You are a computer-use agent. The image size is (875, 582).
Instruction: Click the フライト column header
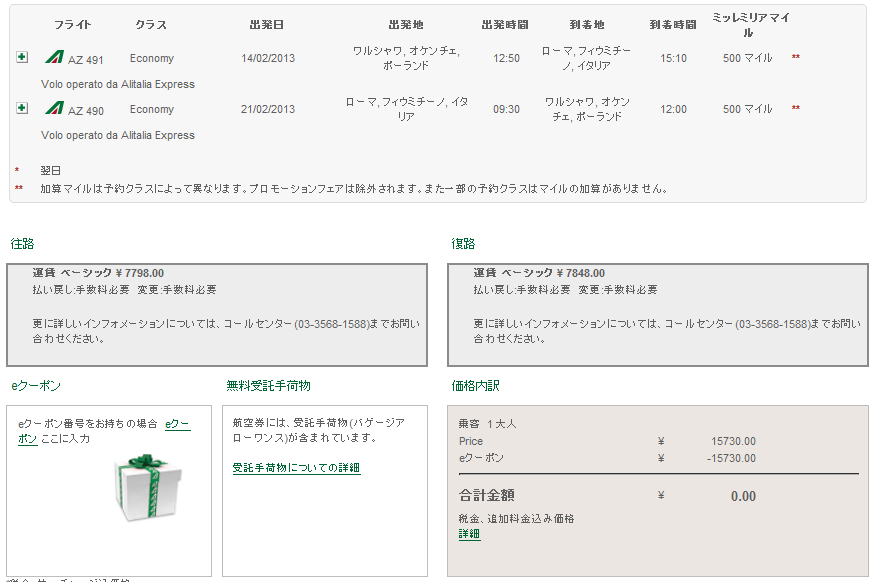[73, 24]
